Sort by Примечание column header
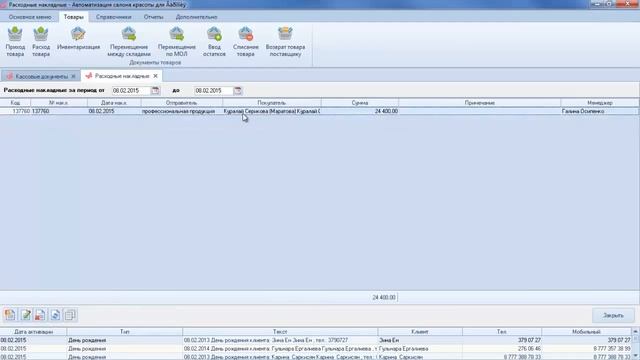This screenshot has width=640, height=360. [480, 103]
